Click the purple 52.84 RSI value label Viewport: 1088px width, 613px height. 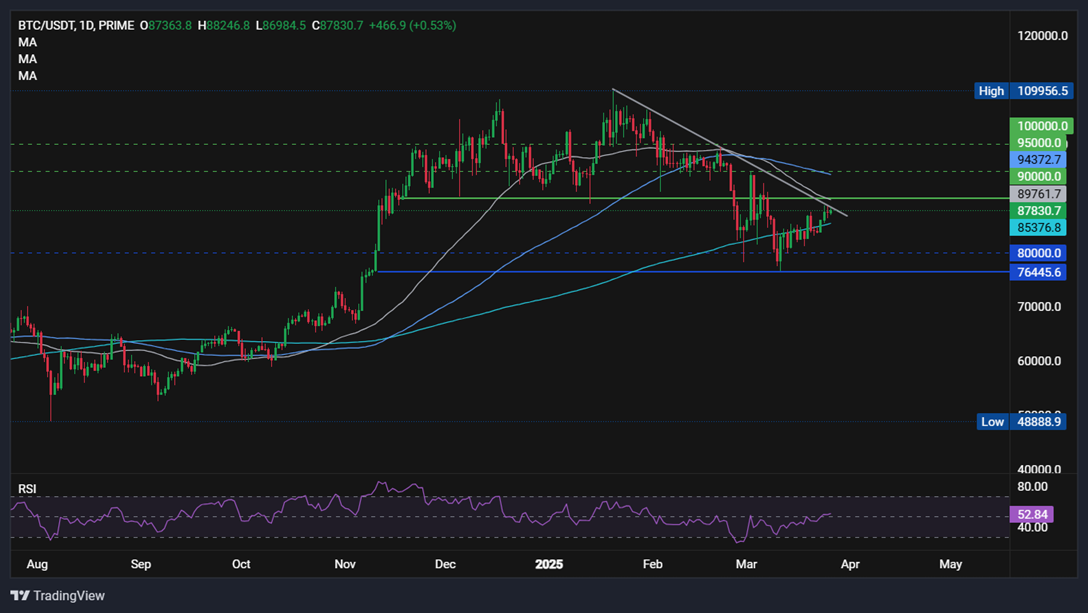click(1031, 514)
